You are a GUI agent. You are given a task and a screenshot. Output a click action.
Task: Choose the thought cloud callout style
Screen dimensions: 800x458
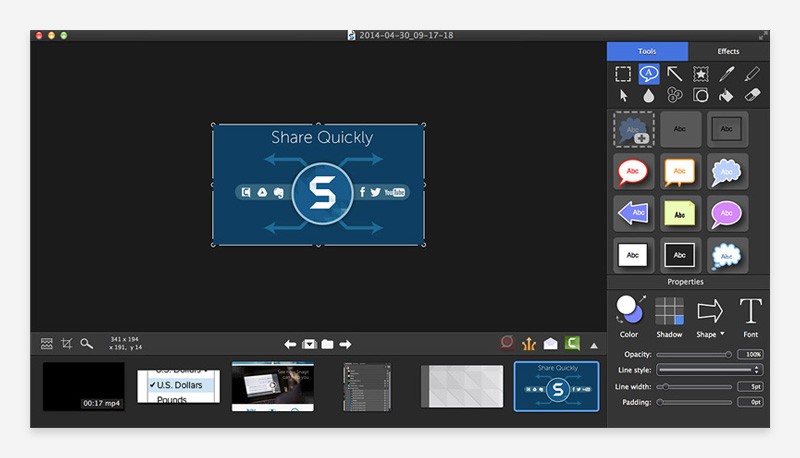(x=727, y=255)
